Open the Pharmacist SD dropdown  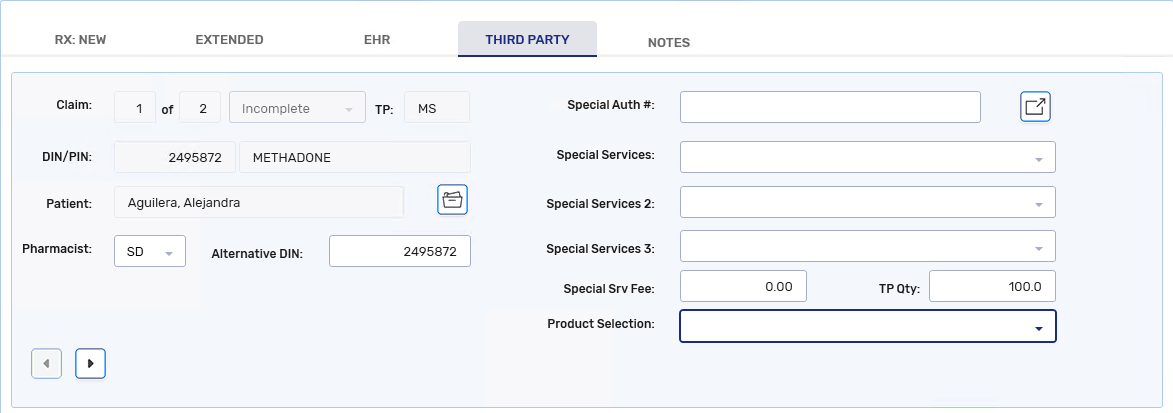(150, 252)
